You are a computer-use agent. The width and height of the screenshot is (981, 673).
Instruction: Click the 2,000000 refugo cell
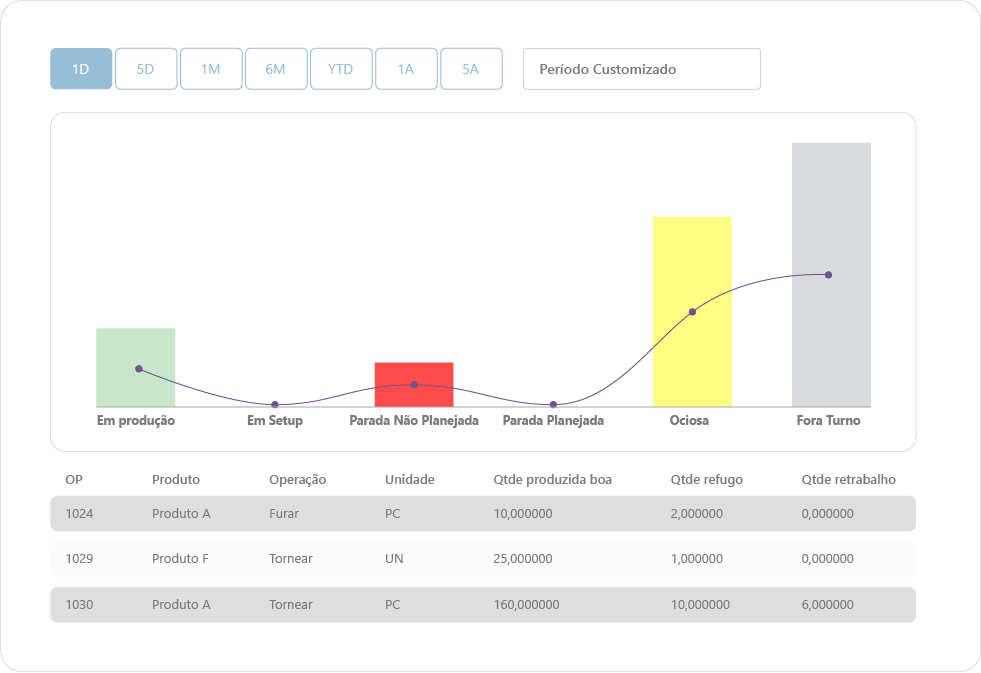697,514
